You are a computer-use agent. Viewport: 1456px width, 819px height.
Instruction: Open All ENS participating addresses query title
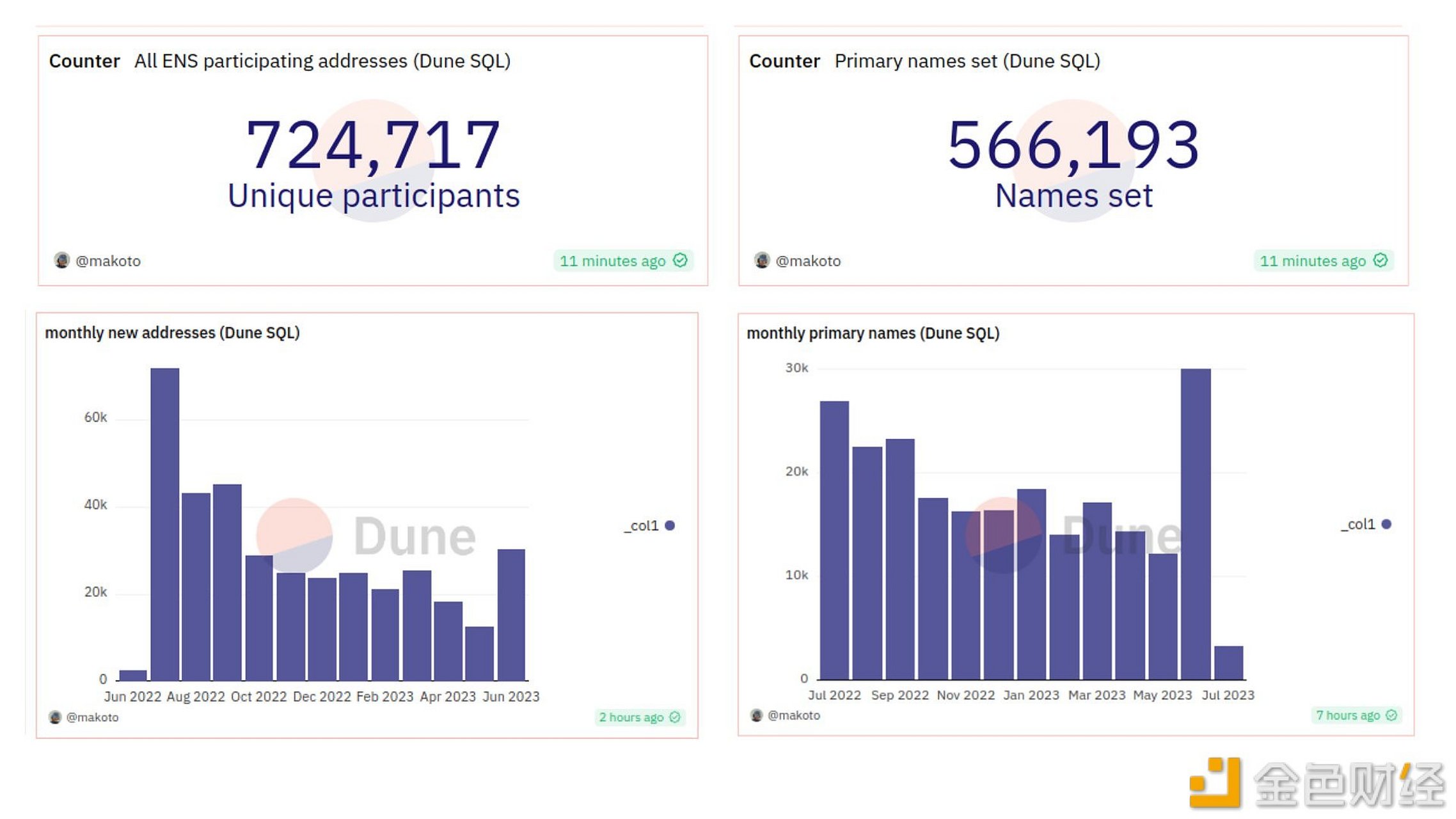322,61
